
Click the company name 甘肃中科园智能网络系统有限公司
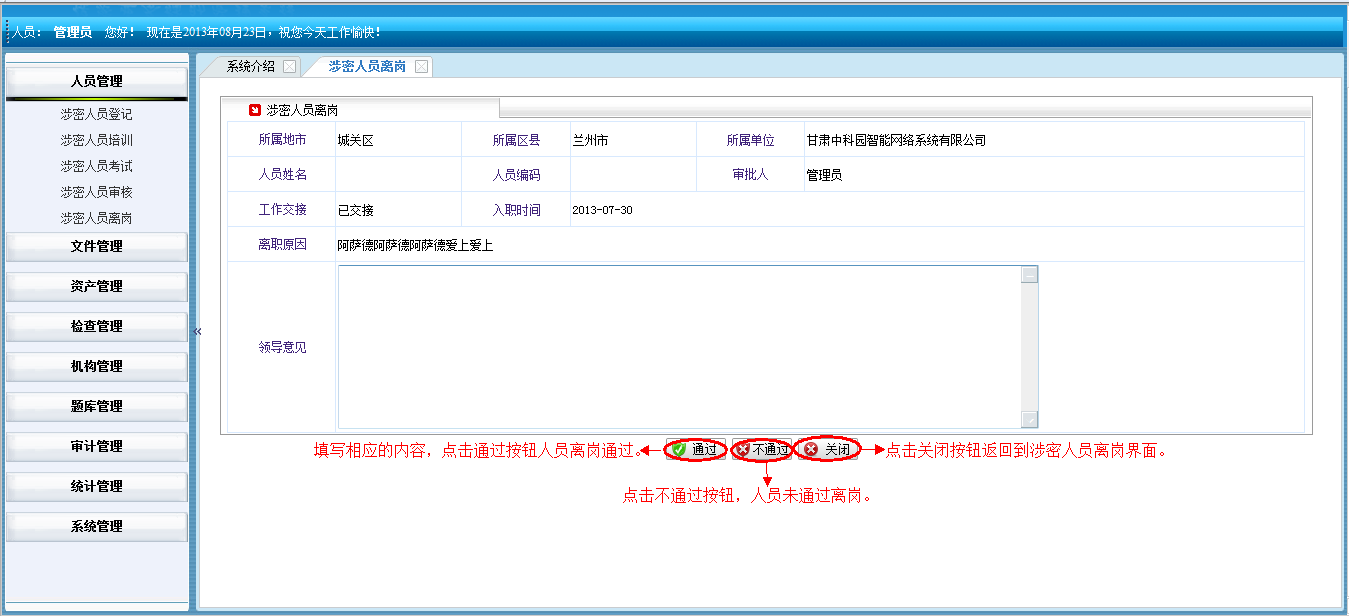(896, 140)
